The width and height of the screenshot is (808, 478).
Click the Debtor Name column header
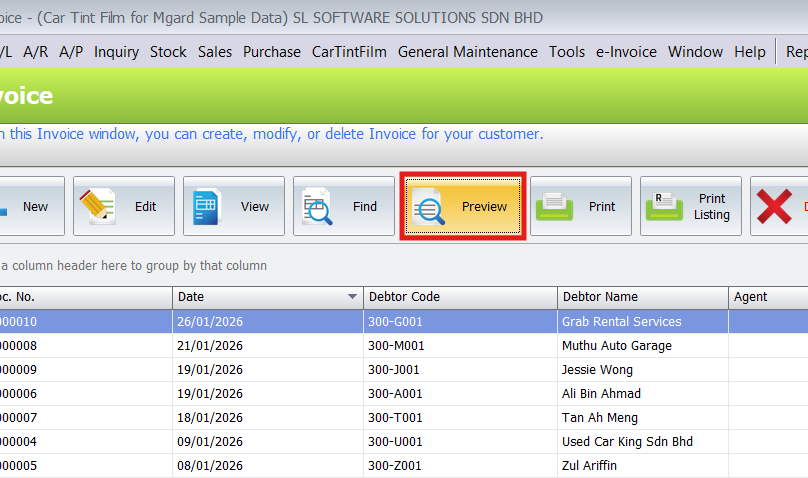click(642, 297)
